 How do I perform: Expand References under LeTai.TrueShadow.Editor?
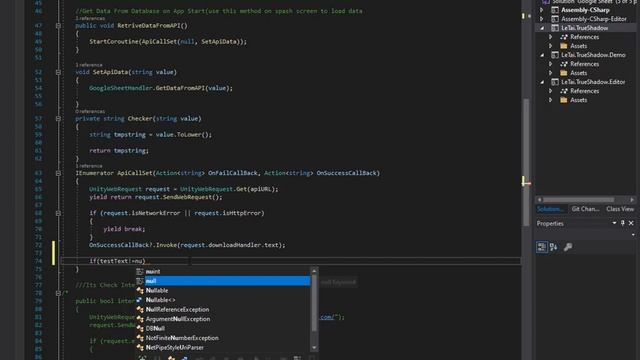point(551,91)
